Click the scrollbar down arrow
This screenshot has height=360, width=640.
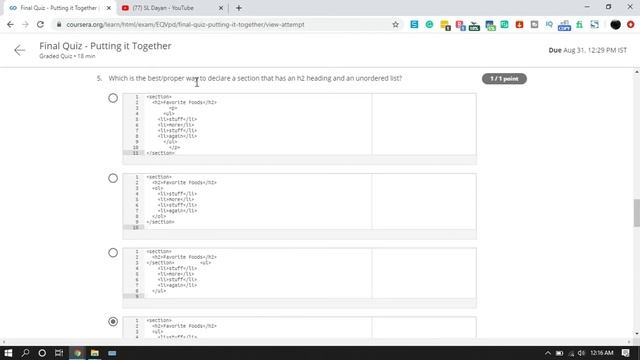(636, 333)
